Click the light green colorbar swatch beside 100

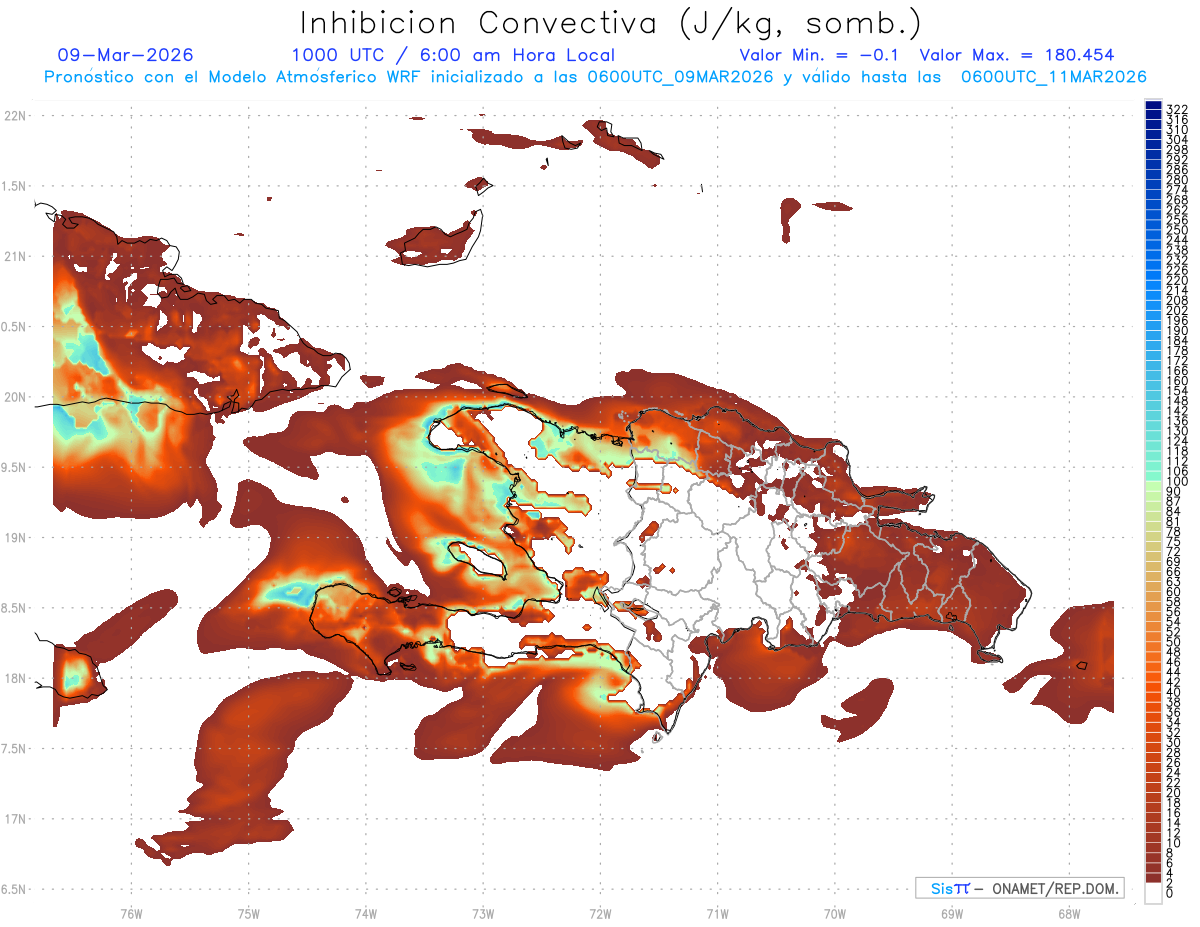1153,486
